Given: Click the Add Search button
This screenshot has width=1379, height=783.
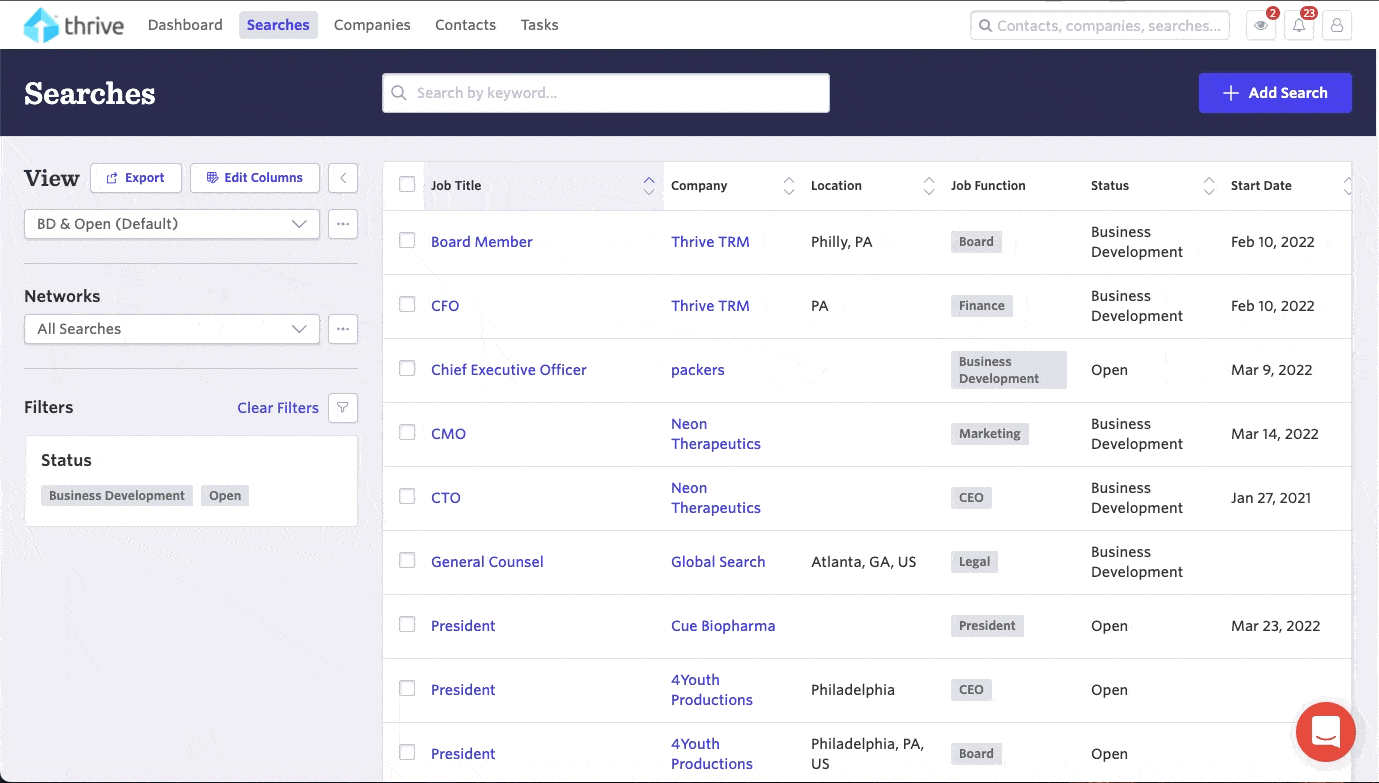Looking at the screenshot, I should point(1275,93).
